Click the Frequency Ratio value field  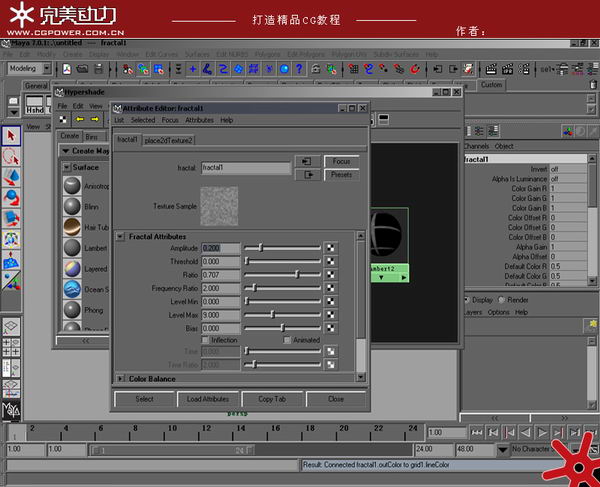tap(221, 288)
